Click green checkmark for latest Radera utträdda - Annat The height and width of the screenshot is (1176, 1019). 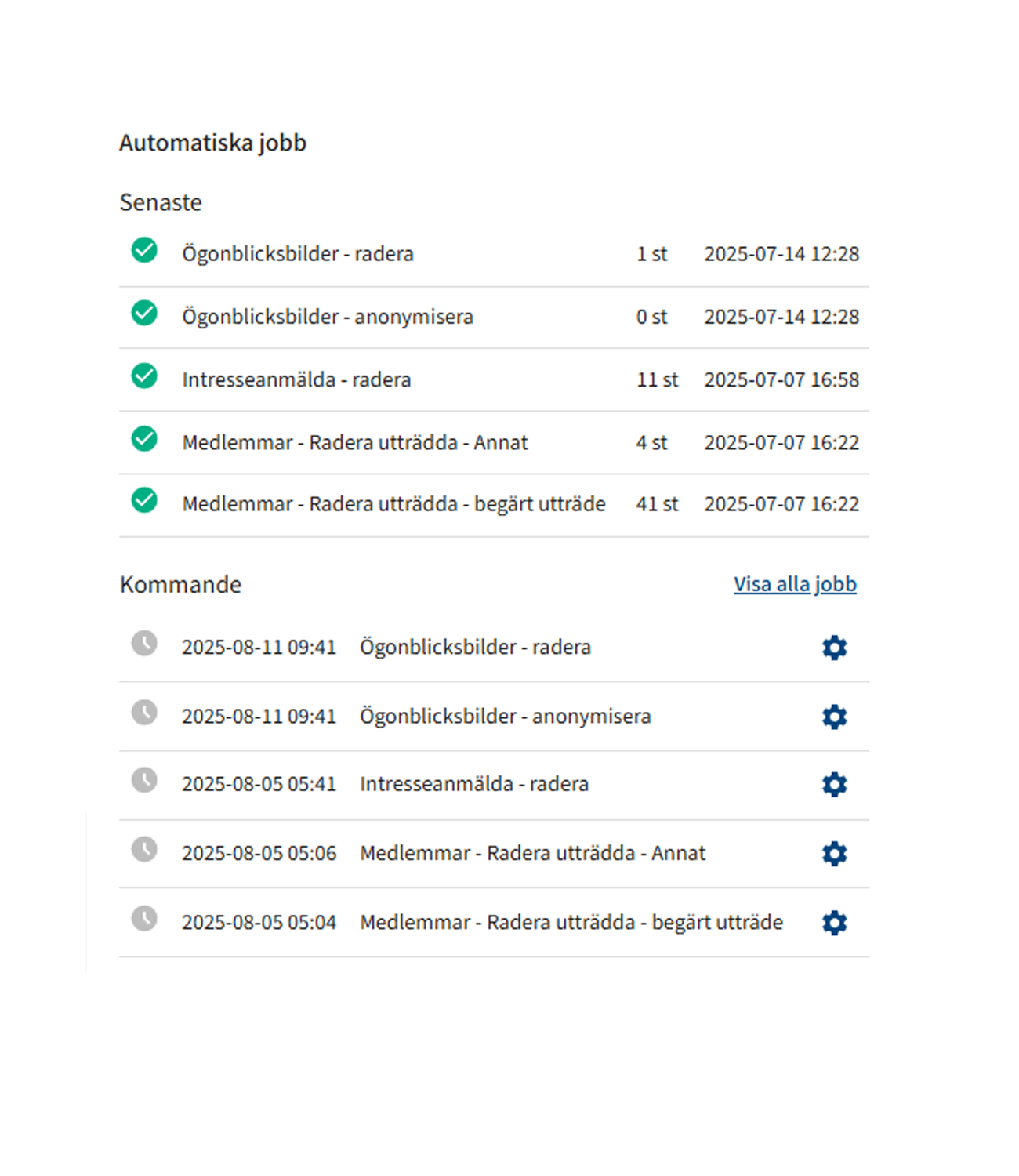[x=144, y=438]
